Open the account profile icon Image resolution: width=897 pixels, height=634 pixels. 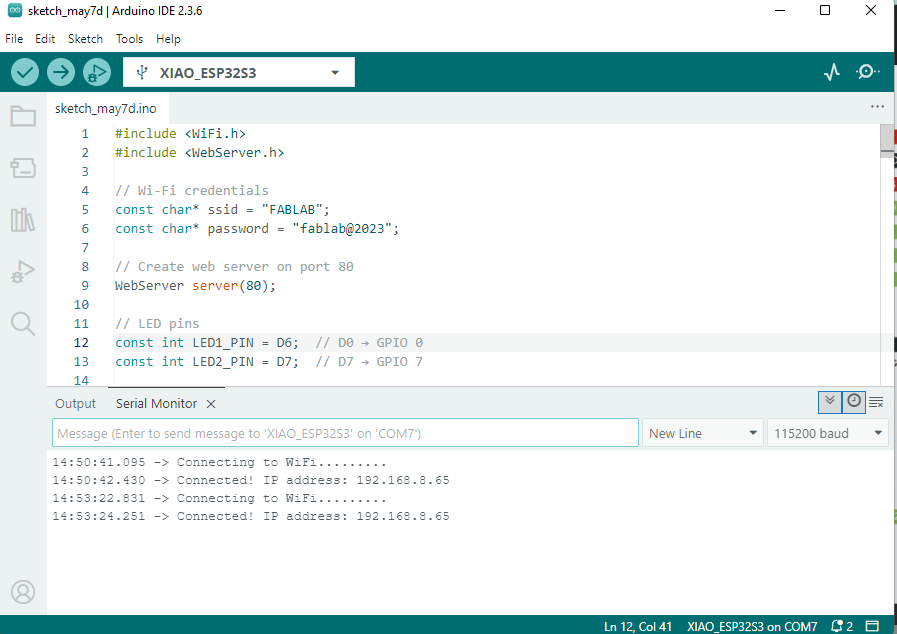point(23,592)
